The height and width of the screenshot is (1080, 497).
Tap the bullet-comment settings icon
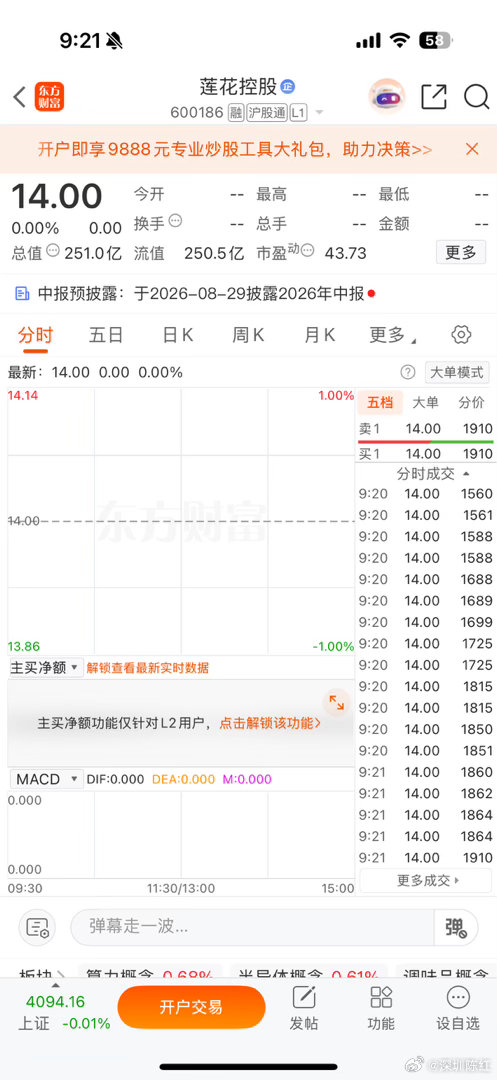pyautogui.click(x=37, y=928)
